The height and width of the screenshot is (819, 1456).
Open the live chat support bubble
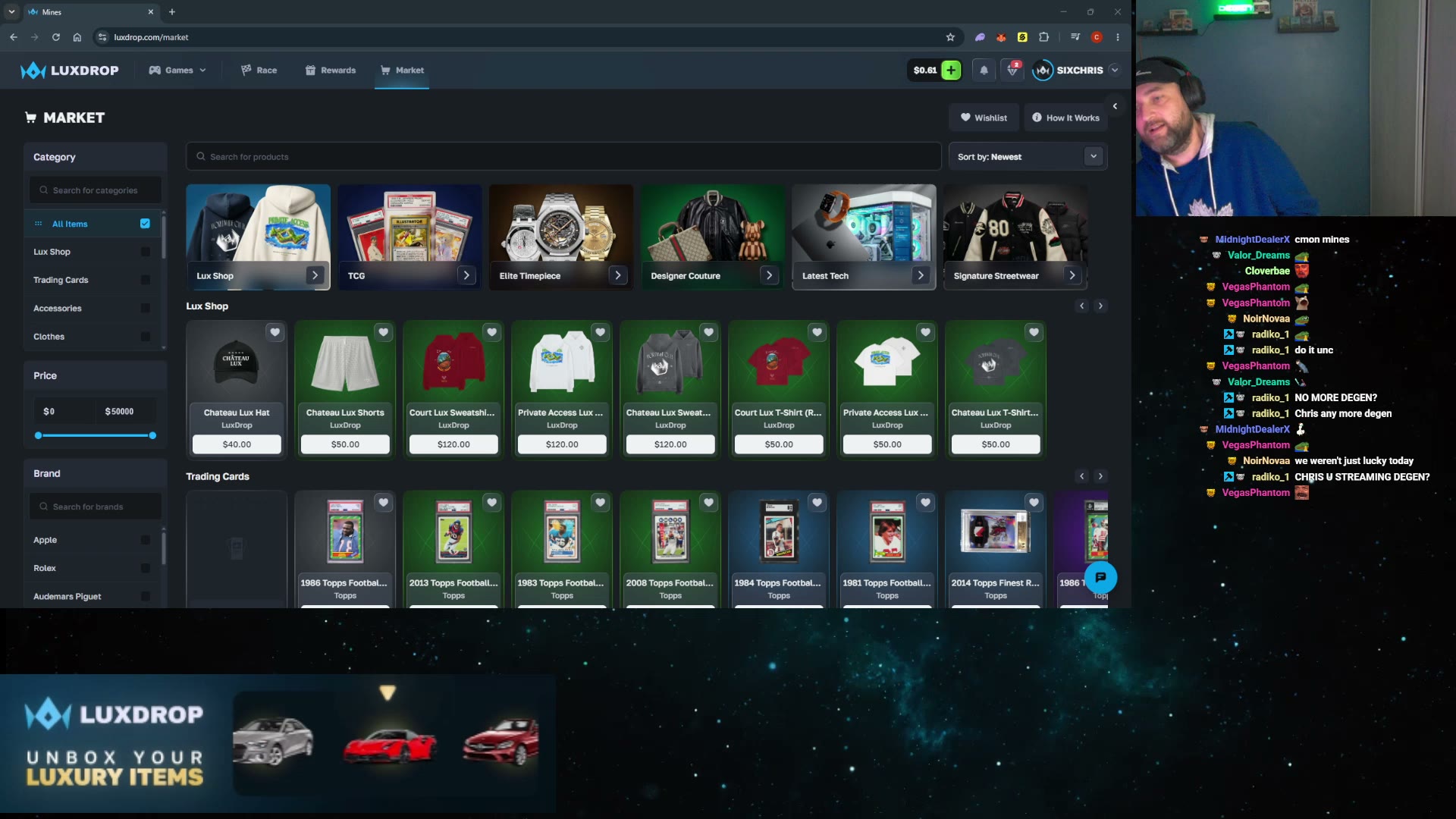[1100, 578]
